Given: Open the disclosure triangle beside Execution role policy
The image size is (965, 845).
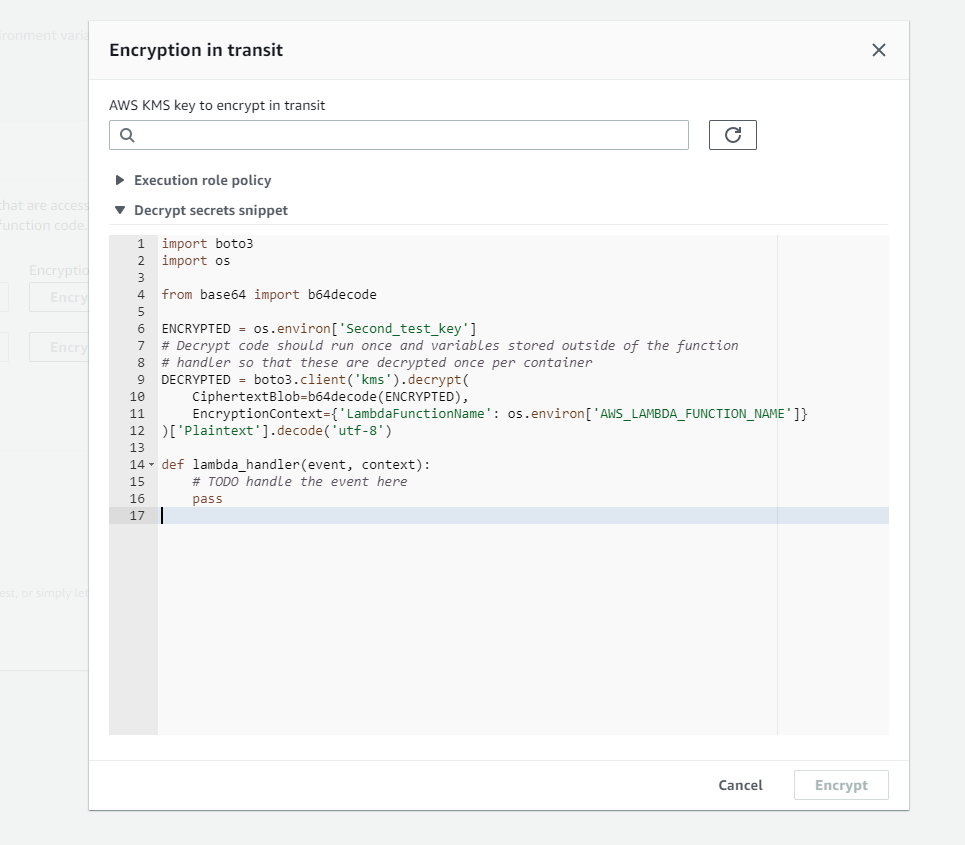Looking at the screenshot, I should (x=120, y=180).
